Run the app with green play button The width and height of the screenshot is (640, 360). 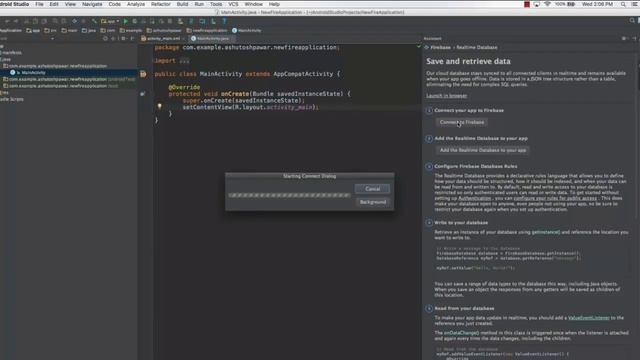(x=126, y=21)
